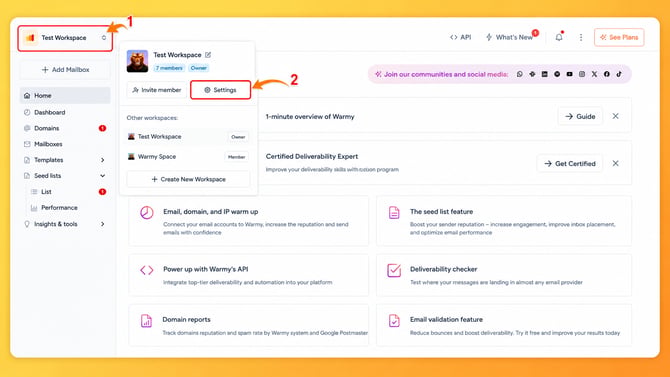Click the Warmy logo in workspace selector

pyautogui.click(x=31, y=38)
